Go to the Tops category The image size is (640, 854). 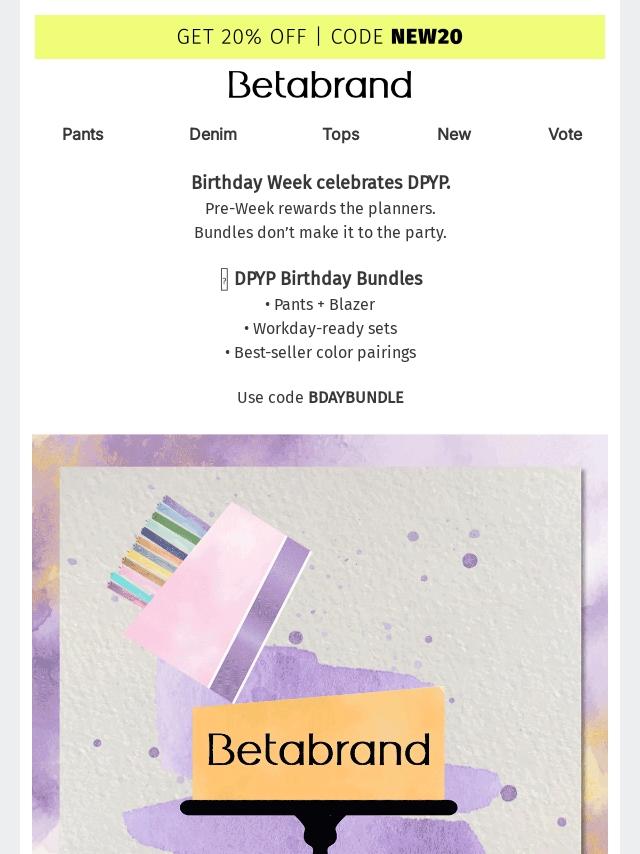(340, 134)
